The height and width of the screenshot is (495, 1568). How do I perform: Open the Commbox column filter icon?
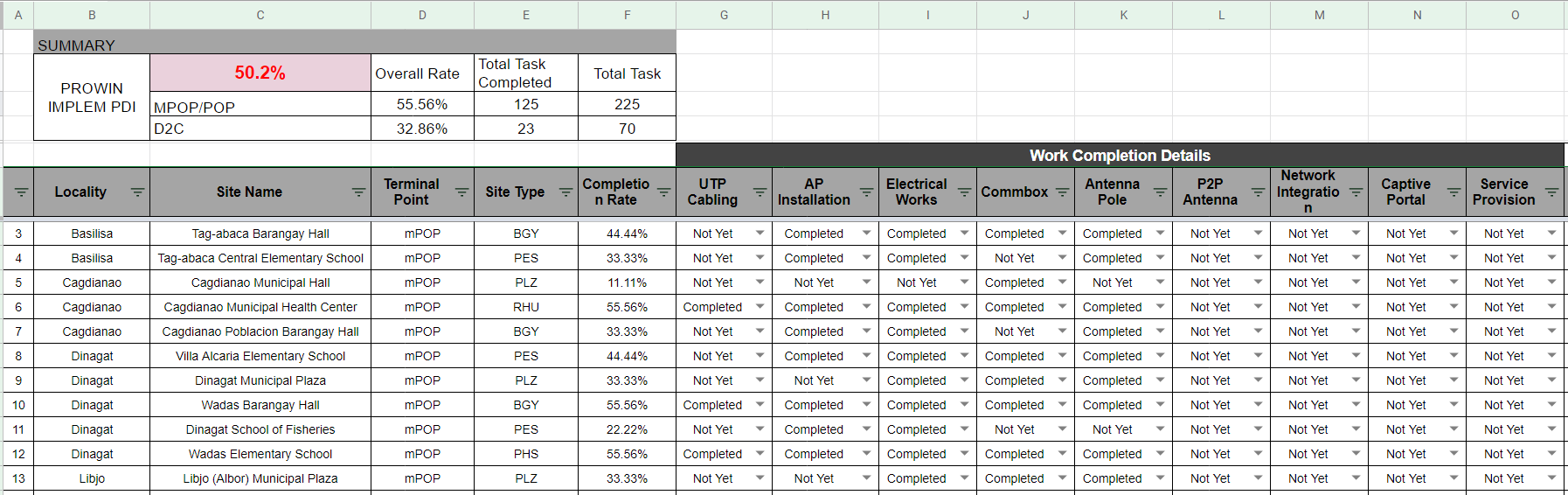click(x=1062, y=192)
